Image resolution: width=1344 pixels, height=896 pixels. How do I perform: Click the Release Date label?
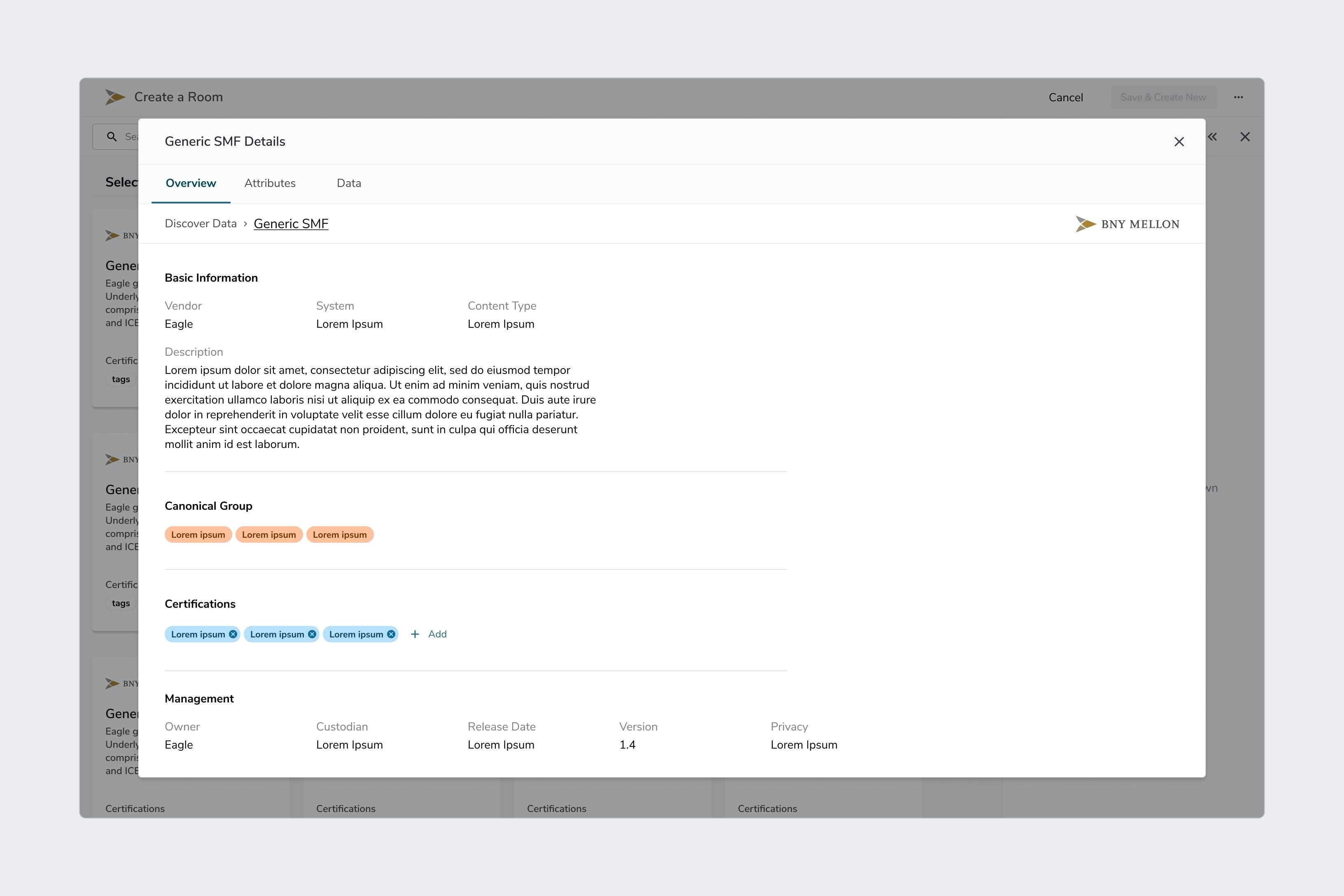pyautogui.click(x=502, y=727)
